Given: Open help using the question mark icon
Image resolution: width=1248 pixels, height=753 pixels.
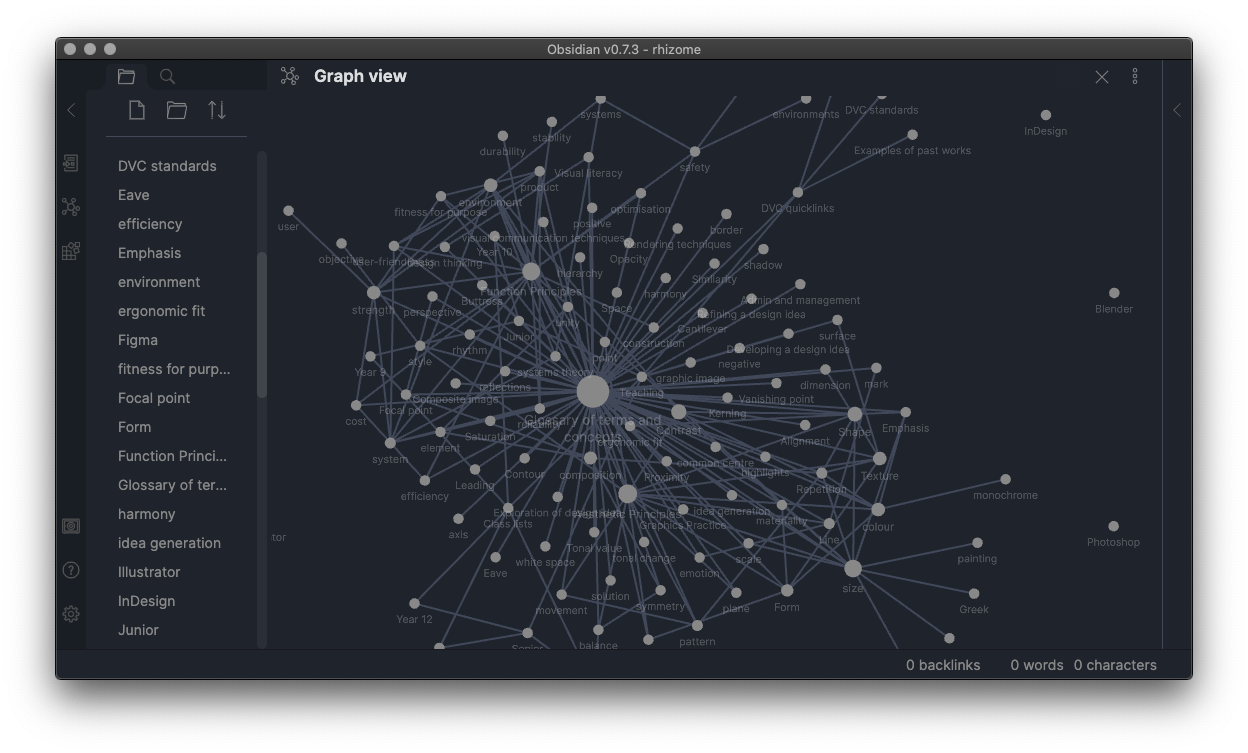Looking at the screenshot, I should pos(70,570).
